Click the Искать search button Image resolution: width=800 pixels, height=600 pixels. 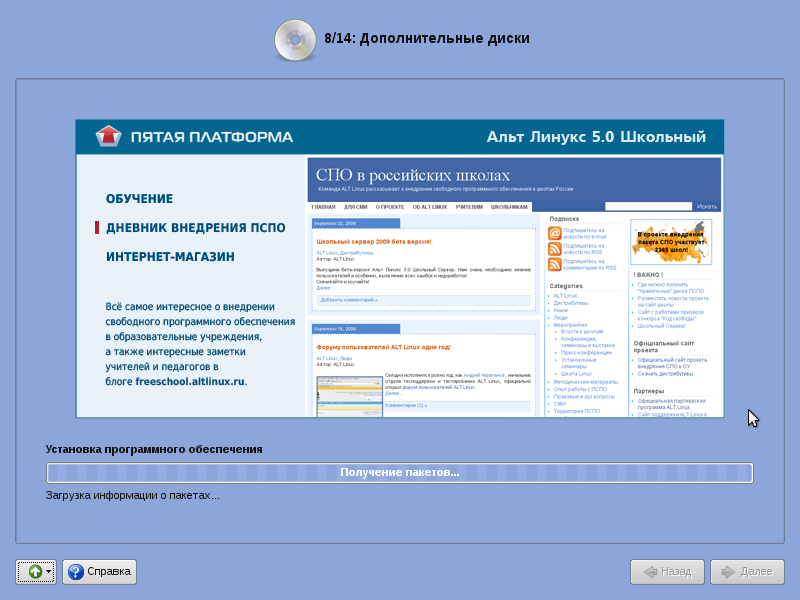[x=707, y=206]
